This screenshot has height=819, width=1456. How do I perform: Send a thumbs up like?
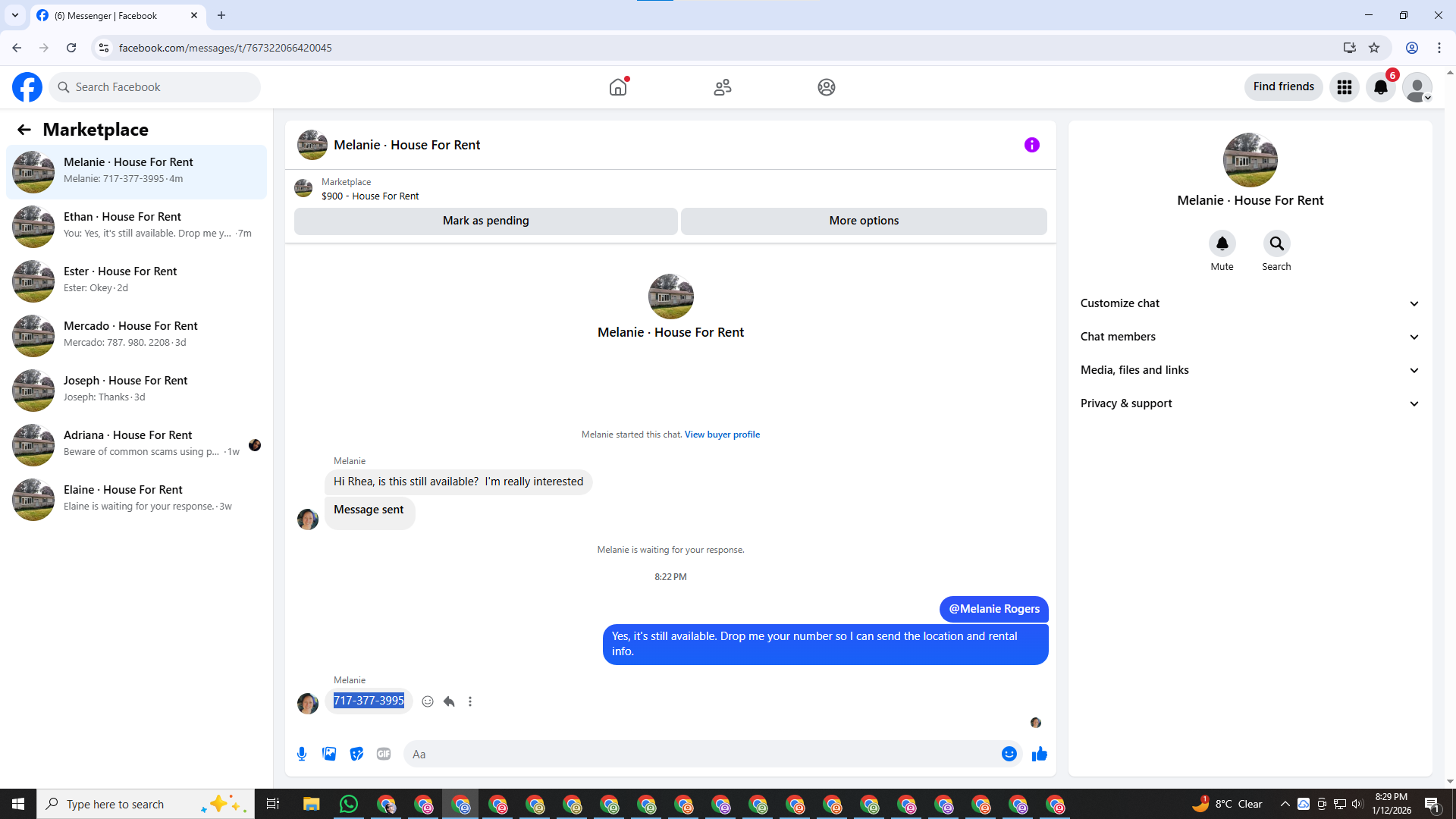[1039, 754]
